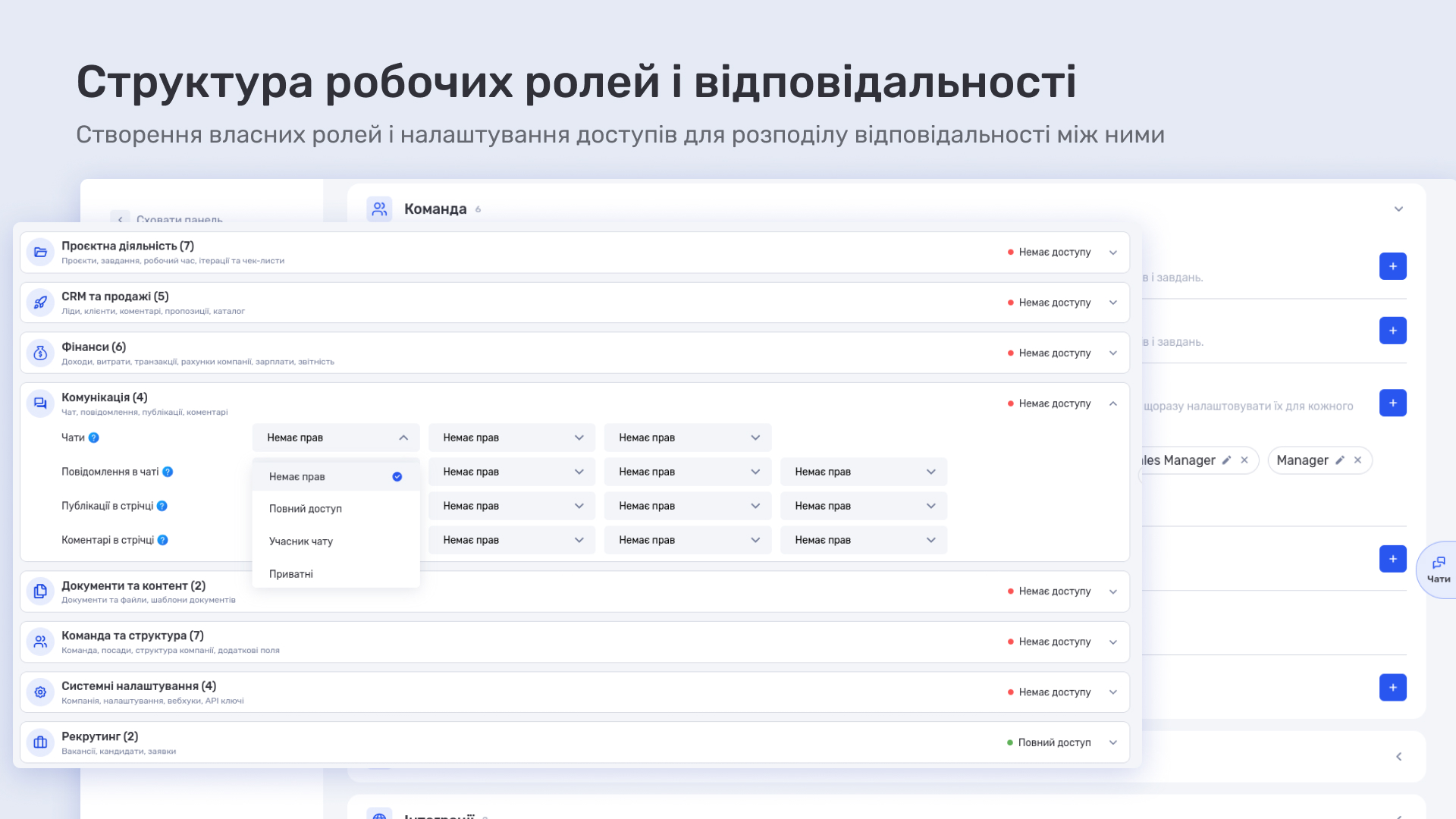Select the Учасник чату option in the list
Image resolution: width=1456 pixels, height=819 pixels.
pyautogui.click(x=336, y=541)
